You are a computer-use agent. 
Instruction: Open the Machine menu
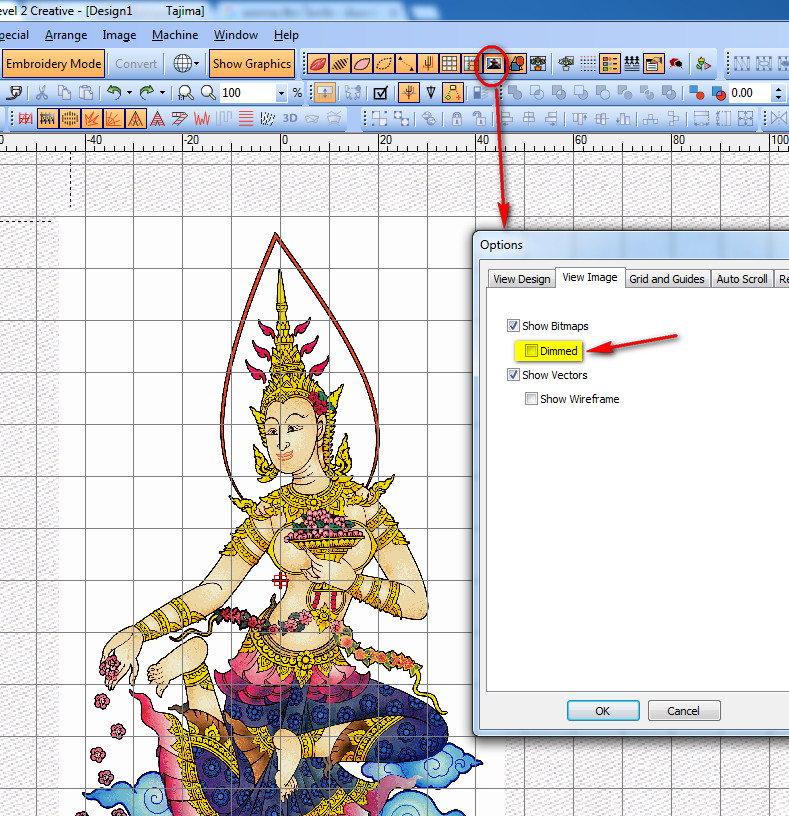coord(175,35)
